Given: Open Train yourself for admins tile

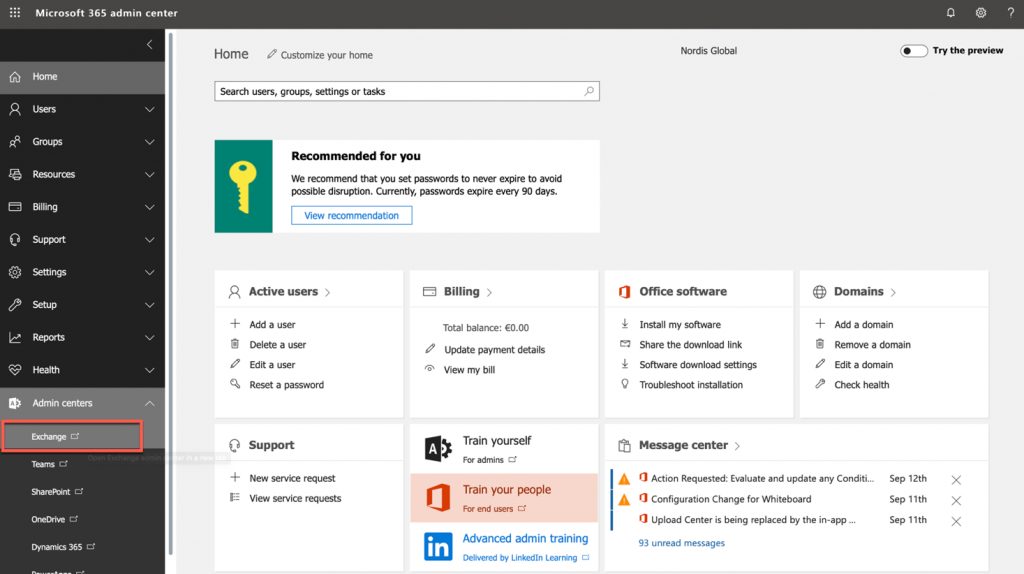Looking at the screenshot, I should tap(504, 449).
